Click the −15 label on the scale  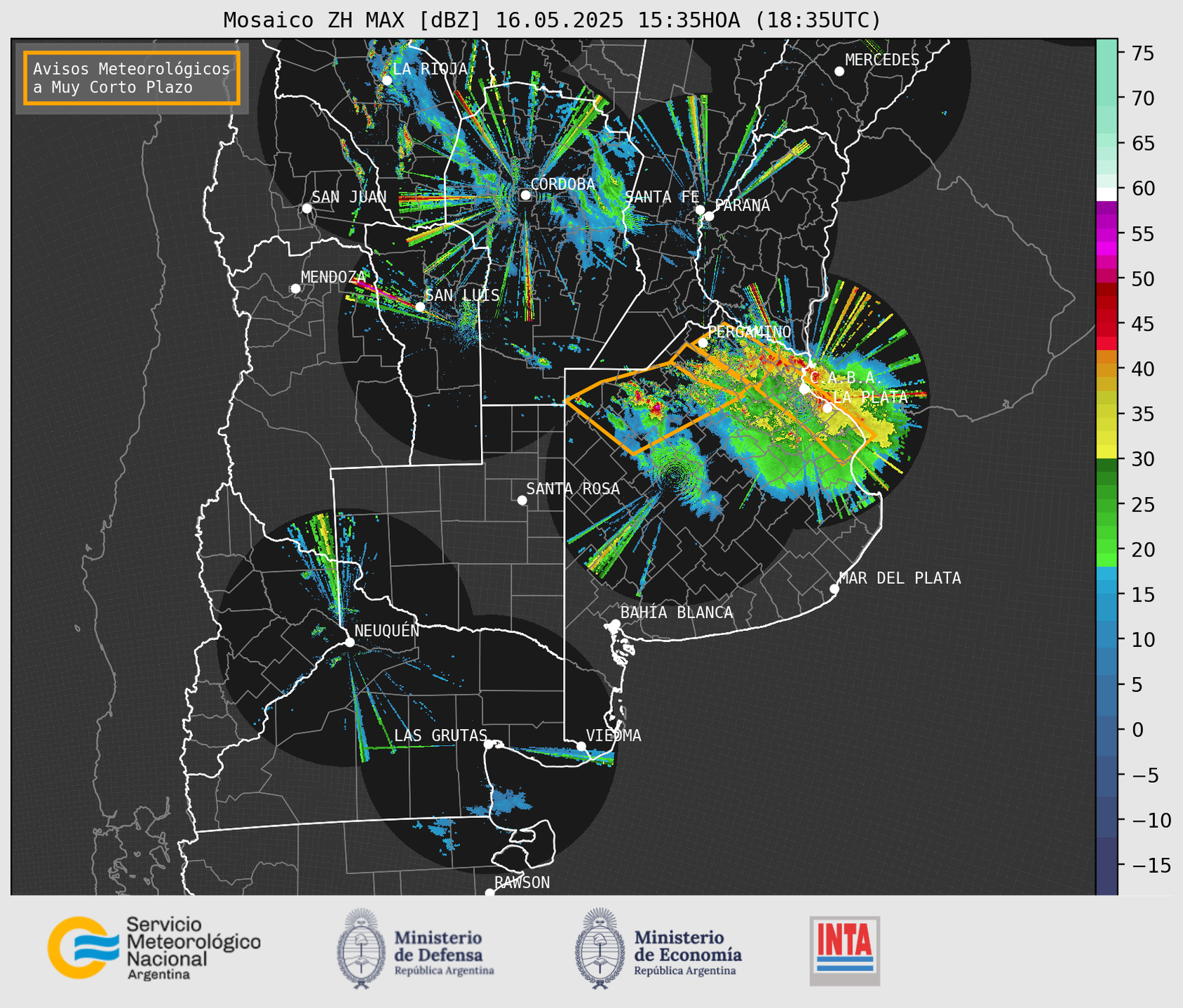pyautogui.click(x=1151, y=865)
